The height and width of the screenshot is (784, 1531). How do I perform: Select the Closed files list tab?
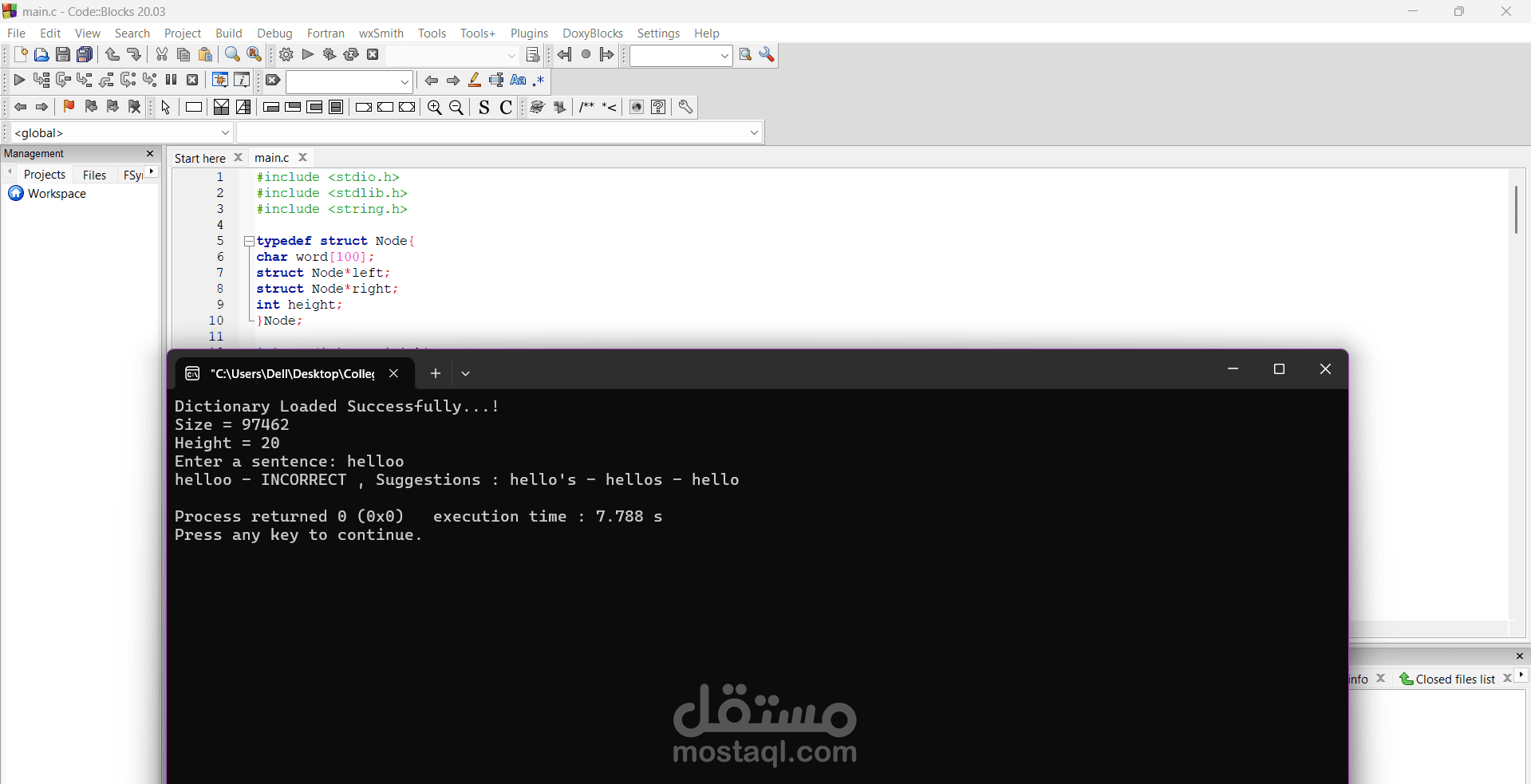[x=1455, y=679]
